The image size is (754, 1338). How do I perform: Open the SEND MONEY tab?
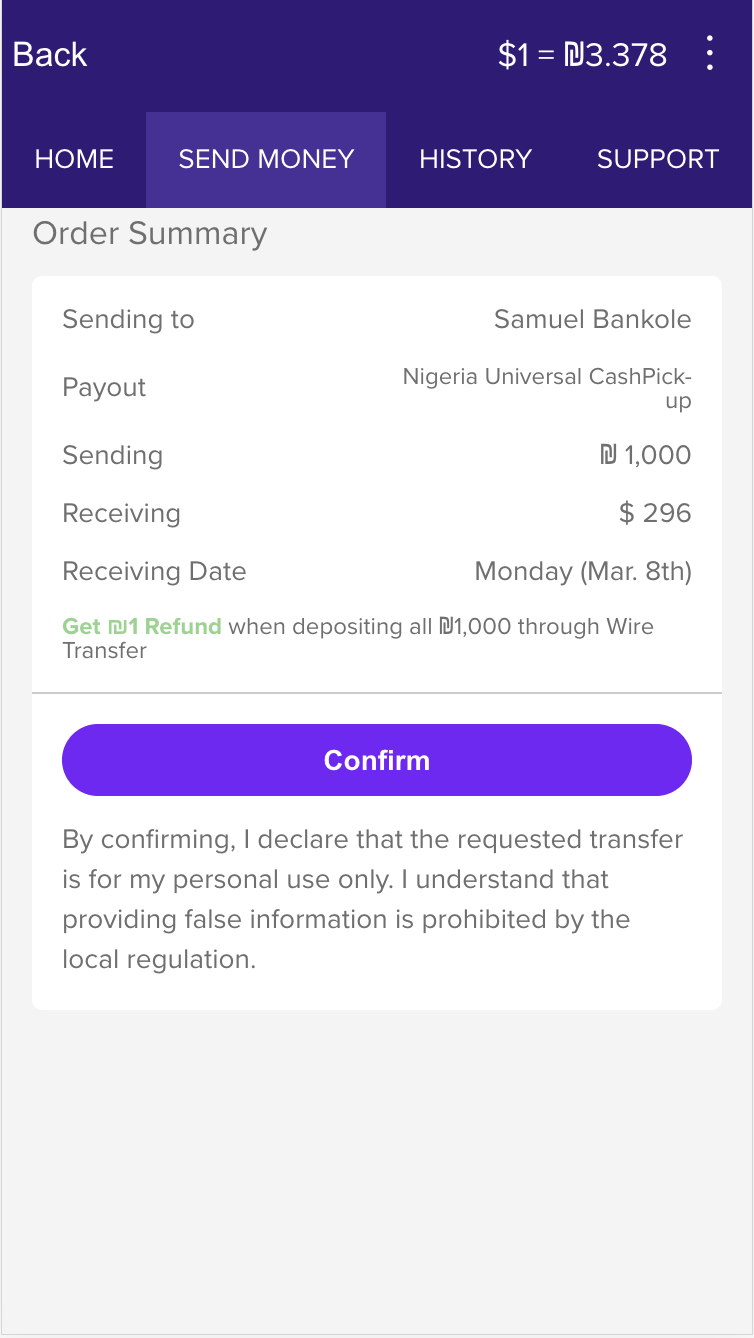(x=266, y=159)
